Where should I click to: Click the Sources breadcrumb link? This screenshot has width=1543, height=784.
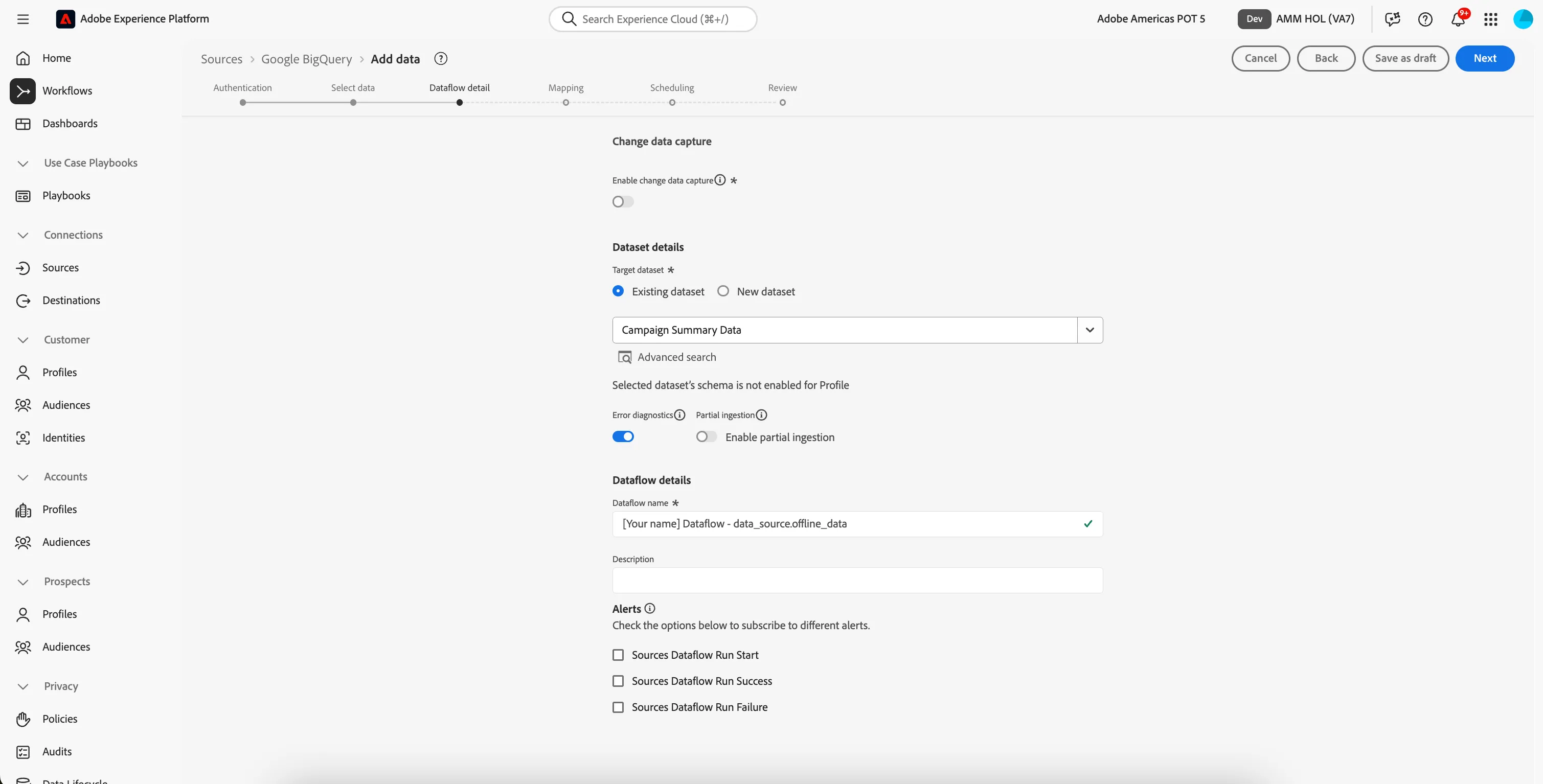coord(221,59)
